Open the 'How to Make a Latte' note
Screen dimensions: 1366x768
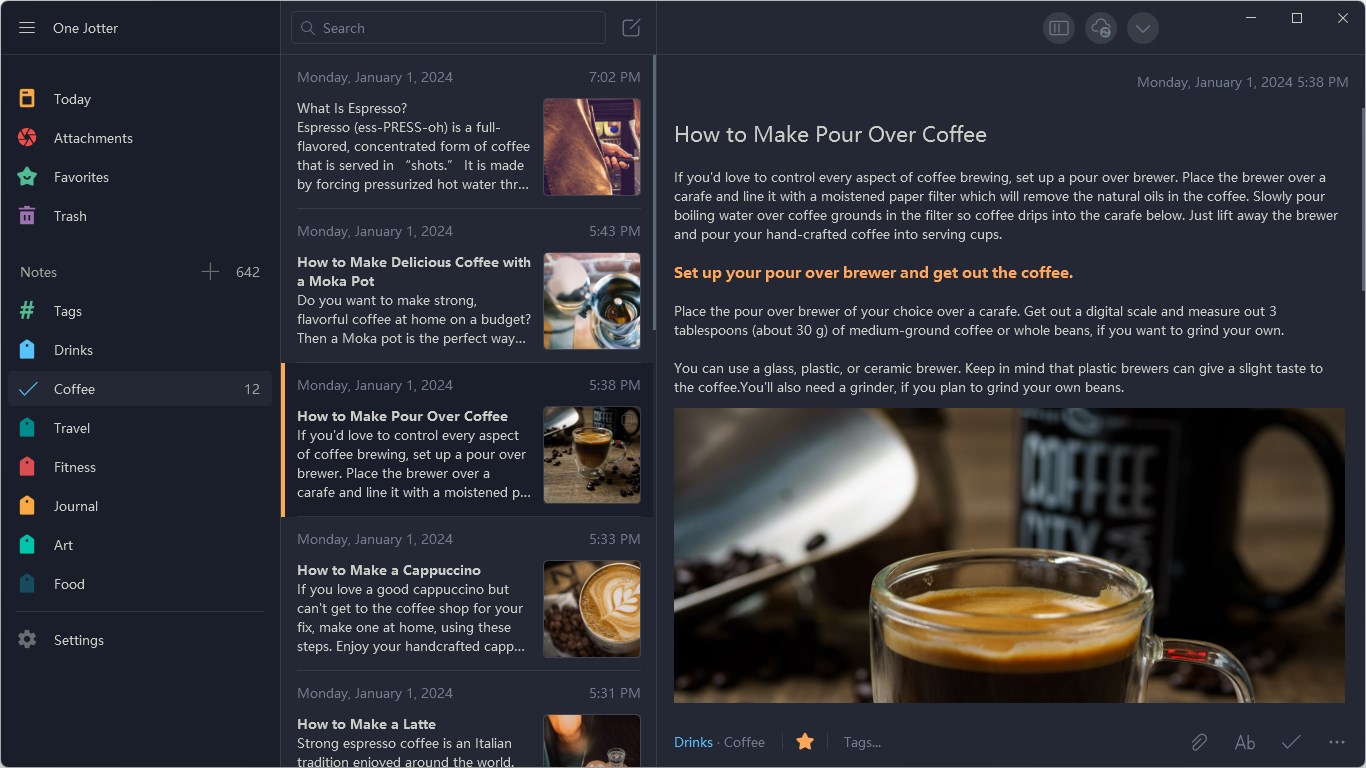click(x=468, y=720)
